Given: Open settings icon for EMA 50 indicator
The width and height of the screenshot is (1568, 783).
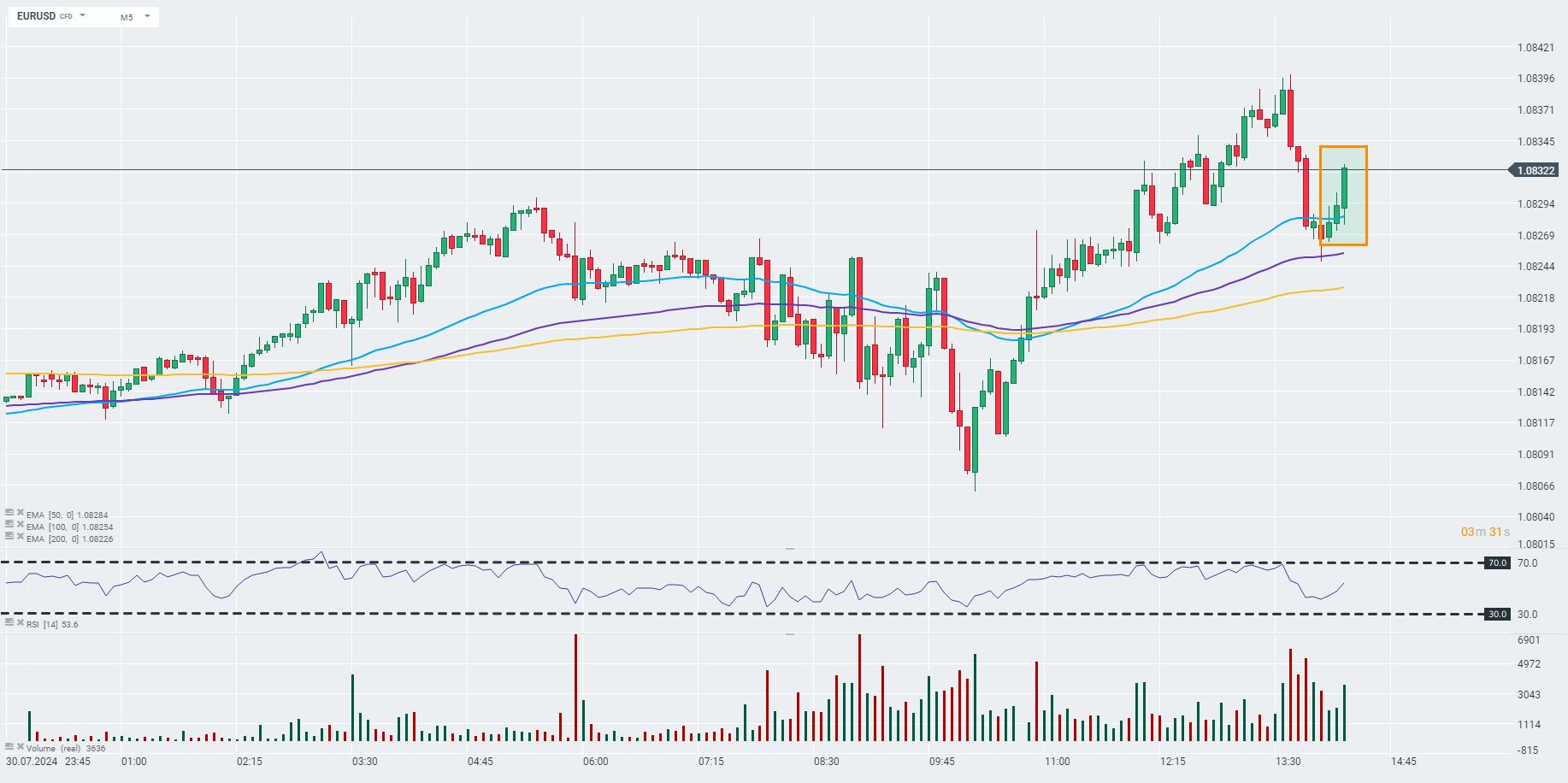Looking at the screenshot, I should point(9,513).
